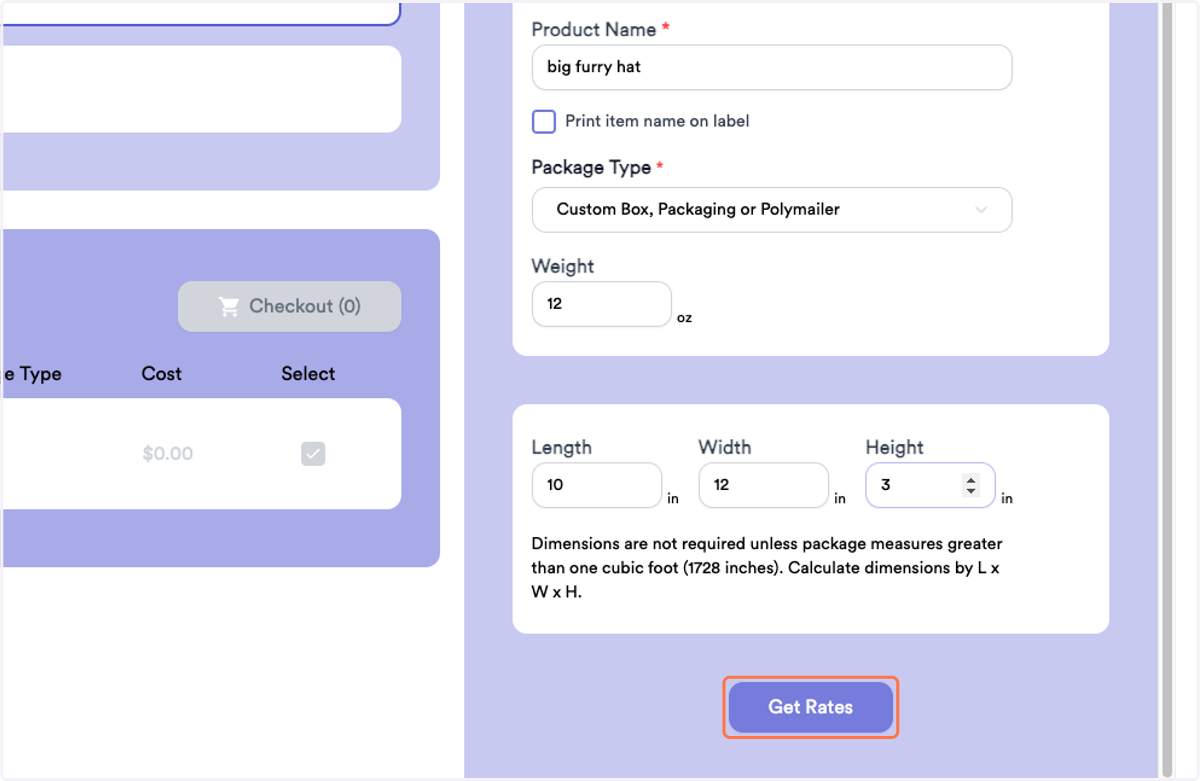Click the 'Dimensions are not required' note

[x=767, y=568]
